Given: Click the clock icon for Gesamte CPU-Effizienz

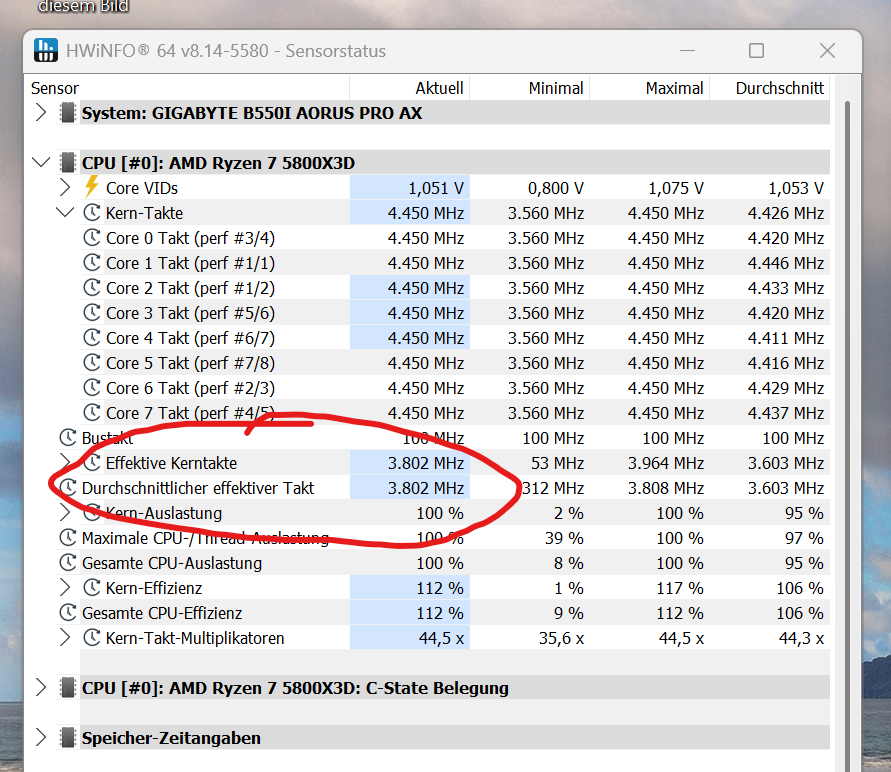Looking at the screenshot, I should [x=68, y=612].
